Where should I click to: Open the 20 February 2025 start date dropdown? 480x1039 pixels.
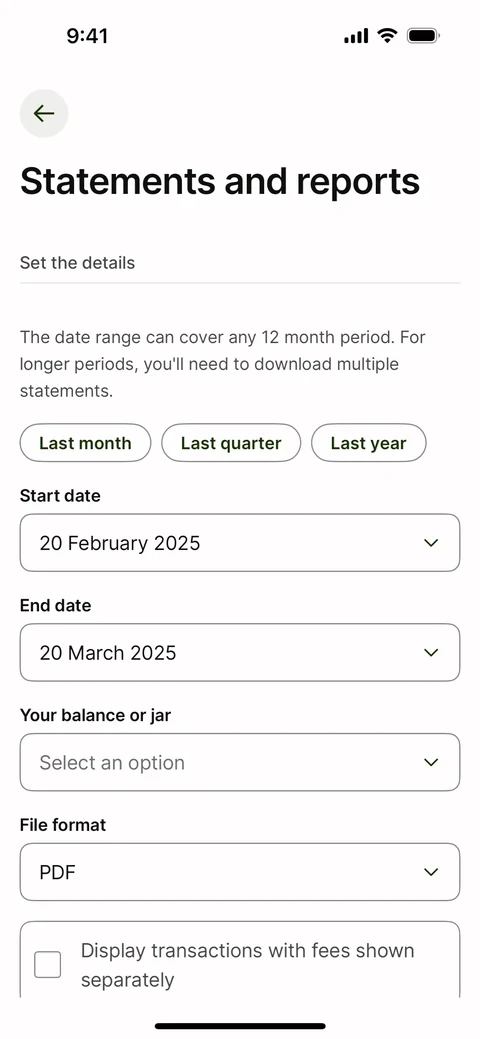[240, 543]
